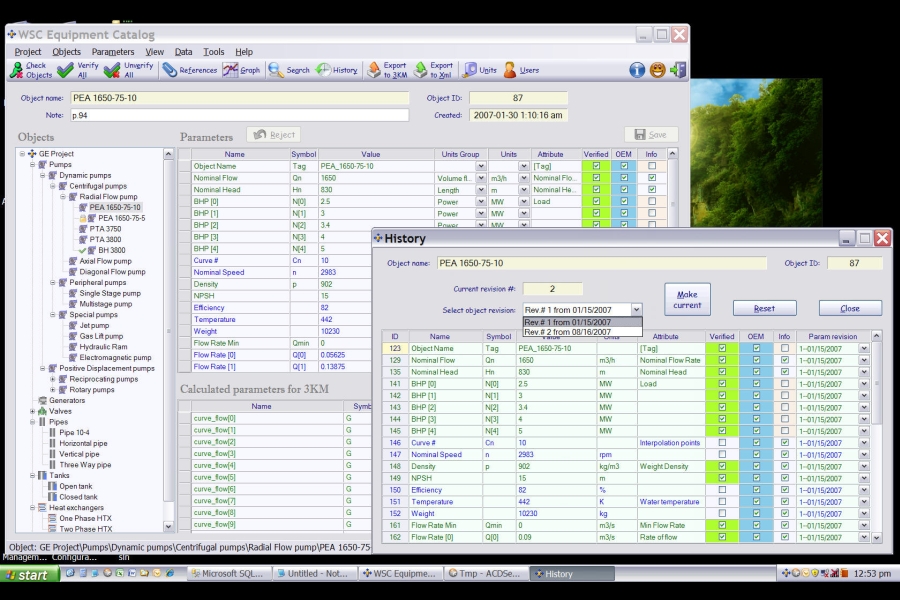Toggle Info checkbox for Object Name in History

click(785, 349)
